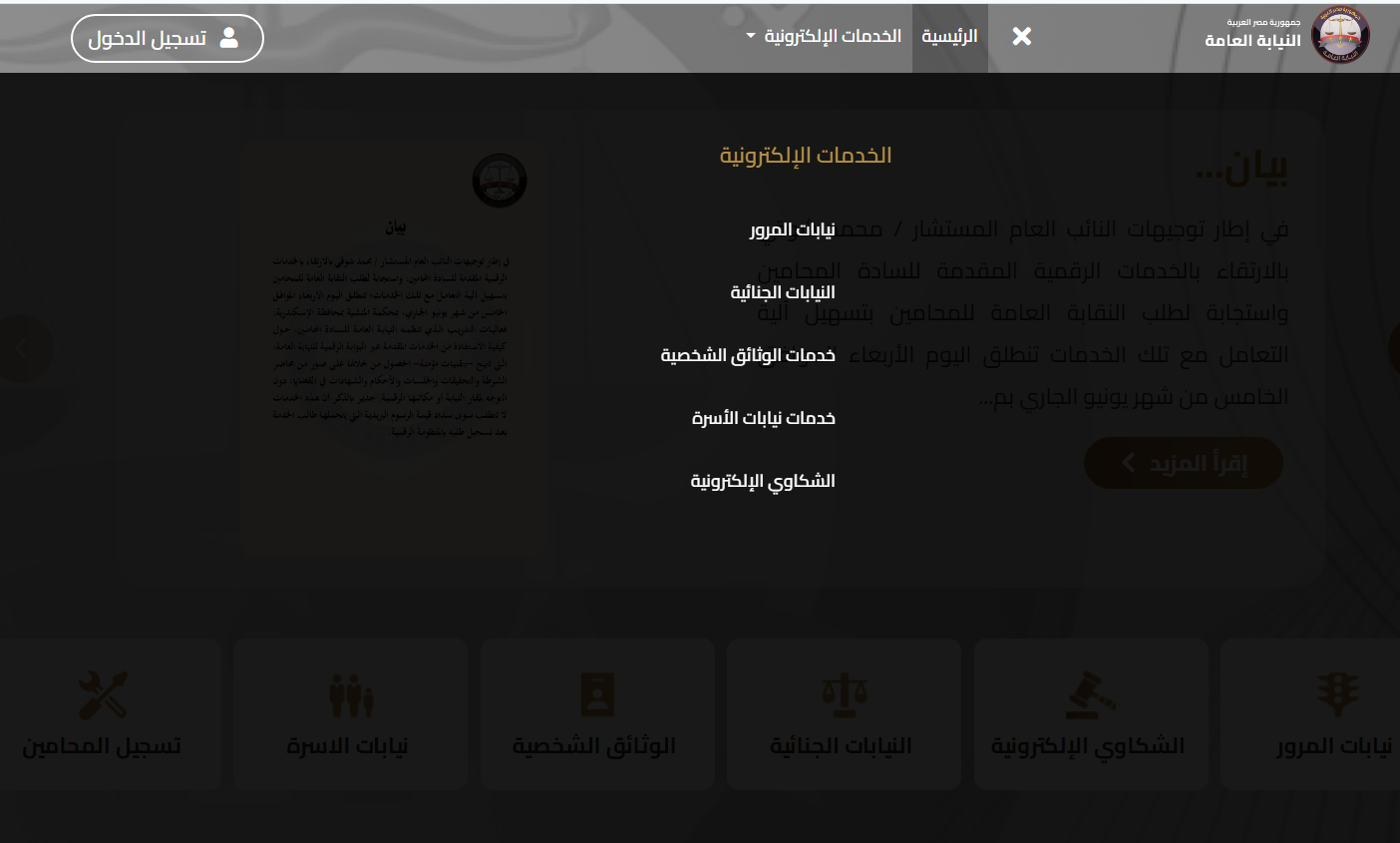Select نيابات المرور from the services menu
The image size is (1400, 843).
(x=792, y=229)
